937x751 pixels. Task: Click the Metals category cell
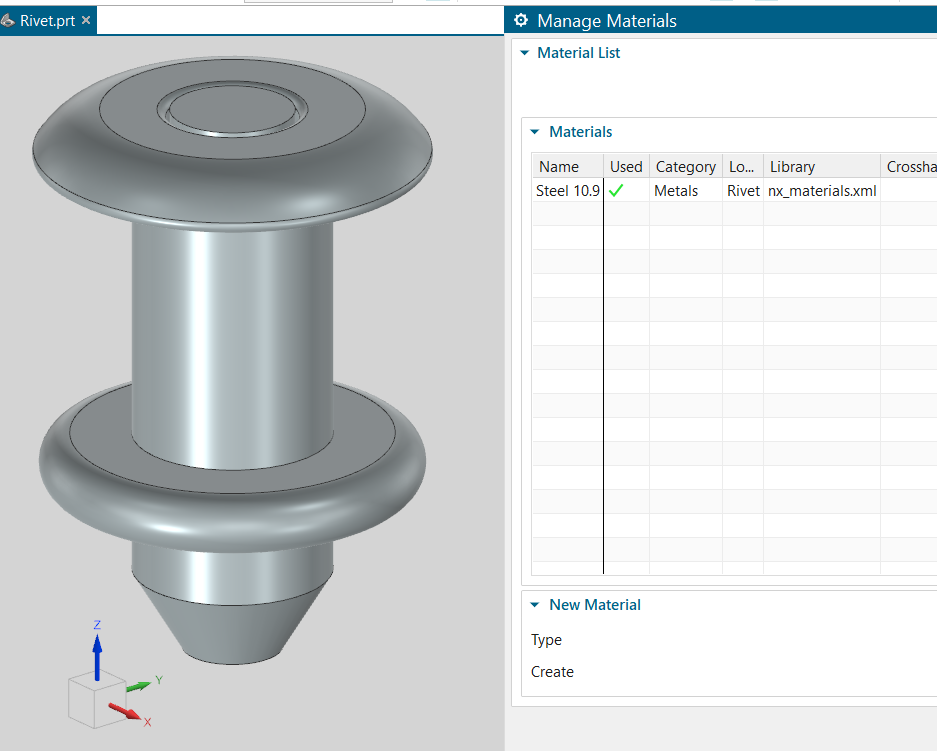pos(676,190)
